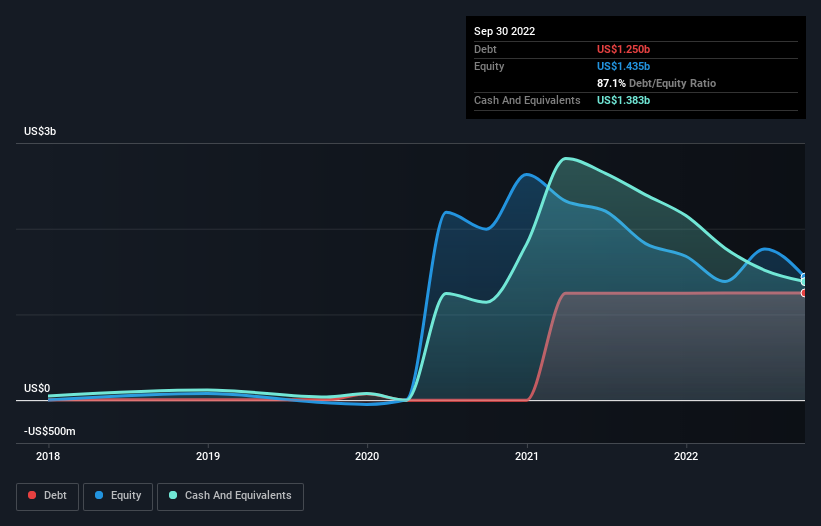821x526 pixels.
Task: Click the Cash And Equivalents tooltip label
Action: (x=527, y=100)
